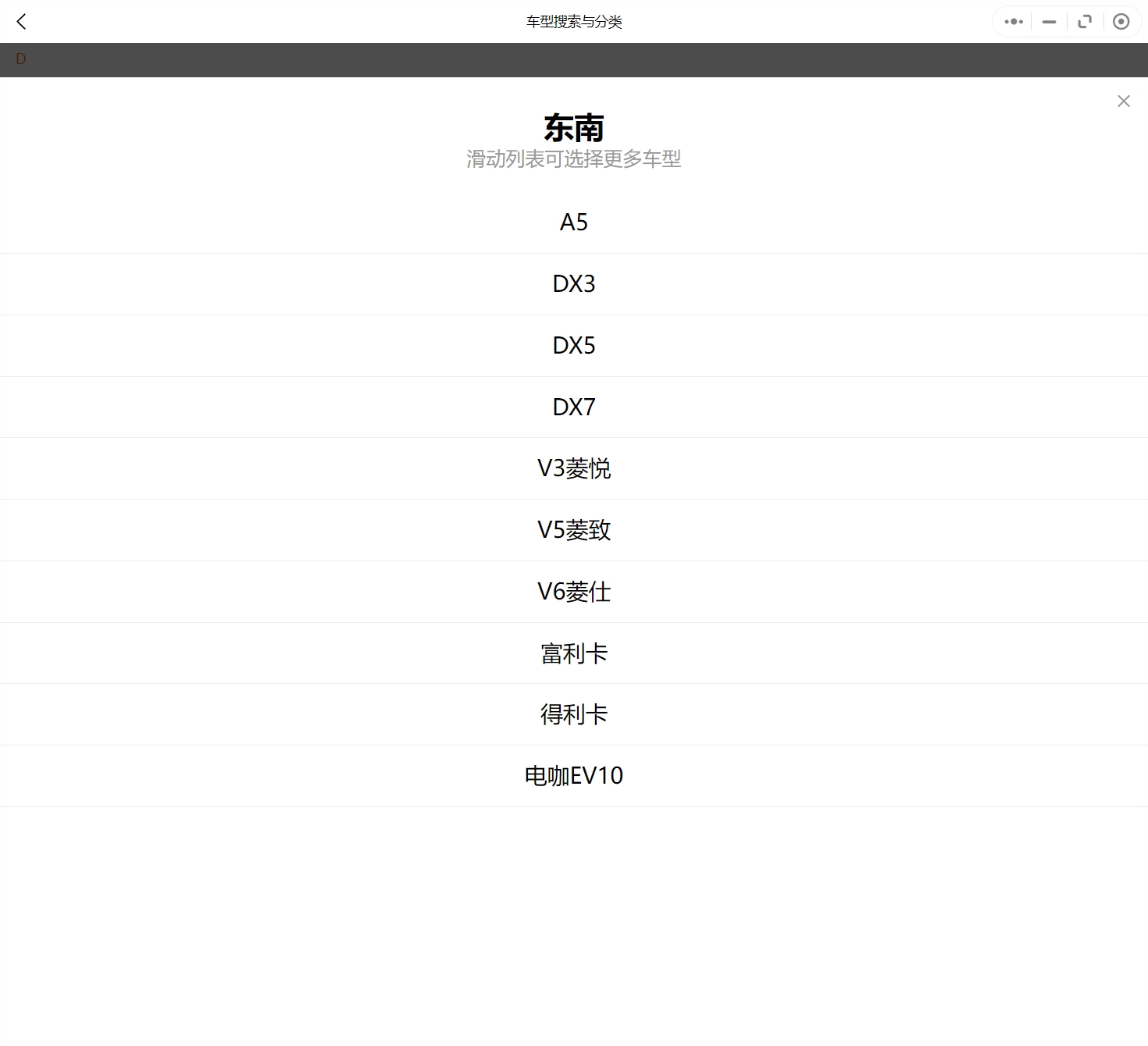The height and width of the screenshot is (1046, 1148).
Task: Pick the V3菱悦 model
Action: coord(574,468)
